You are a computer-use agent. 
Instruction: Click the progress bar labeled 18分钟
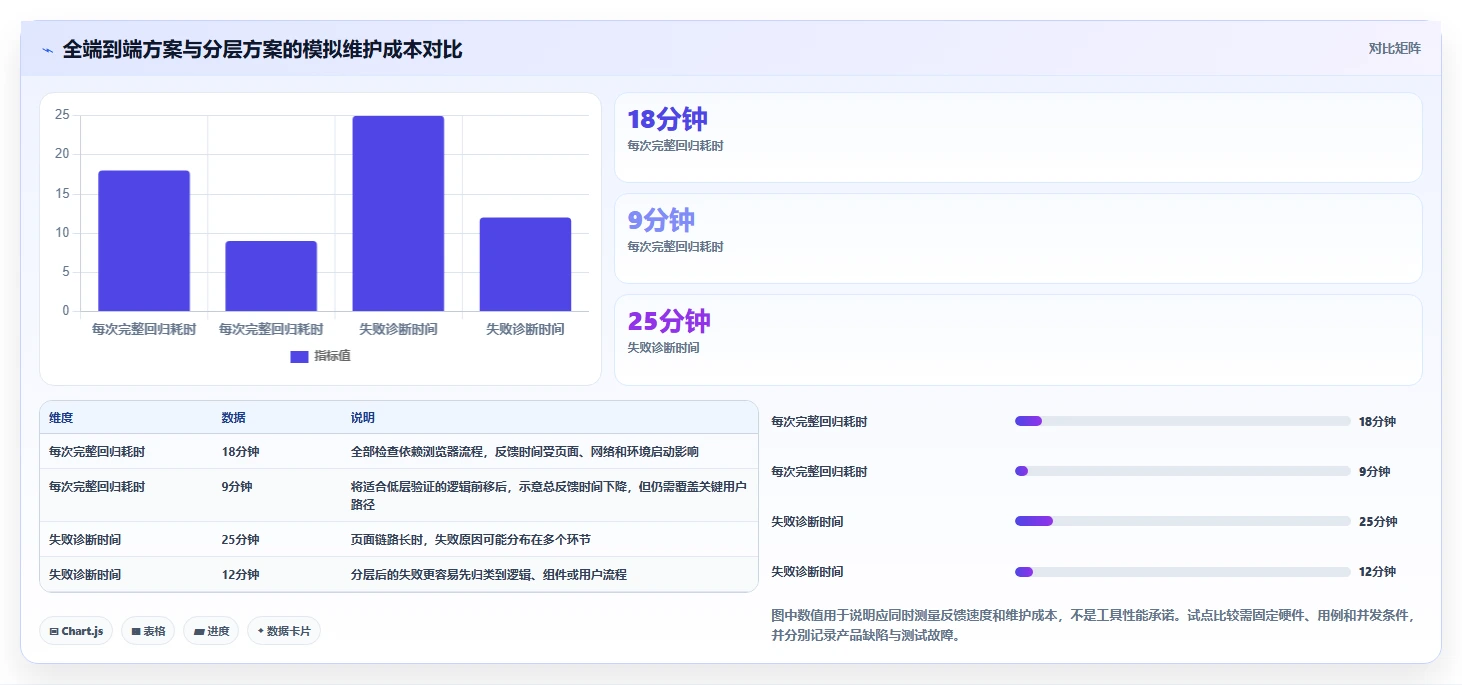(x=1182, y=421)
